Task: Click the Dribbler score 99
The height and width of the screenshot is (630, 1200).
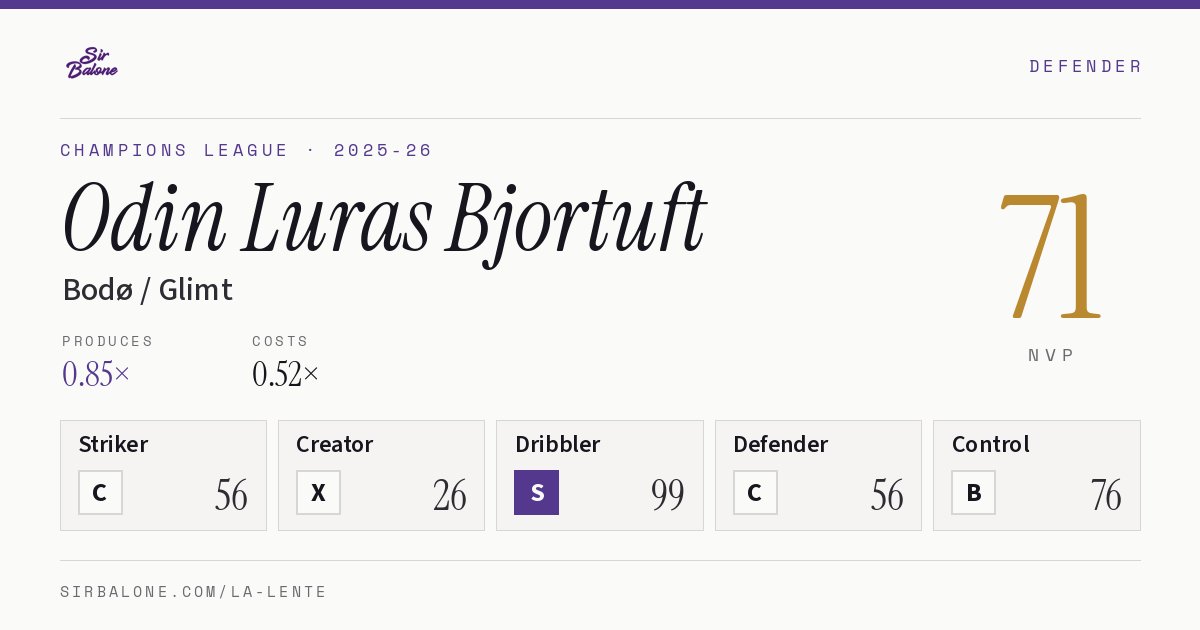Action: (667, 495)
